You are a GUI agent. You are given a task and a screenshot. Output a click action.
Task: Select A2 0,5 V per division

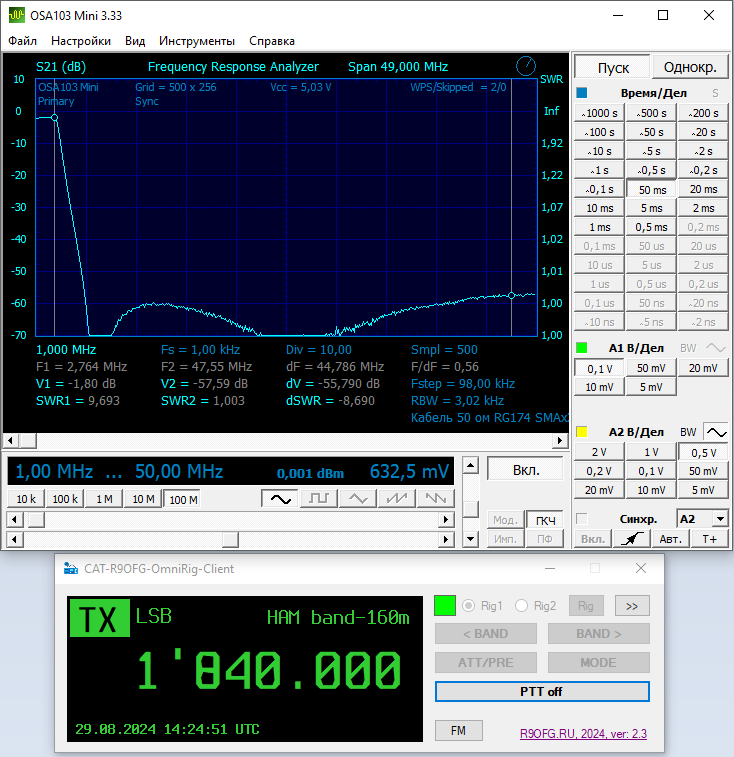pyautogui.click(x=703, y=452)
